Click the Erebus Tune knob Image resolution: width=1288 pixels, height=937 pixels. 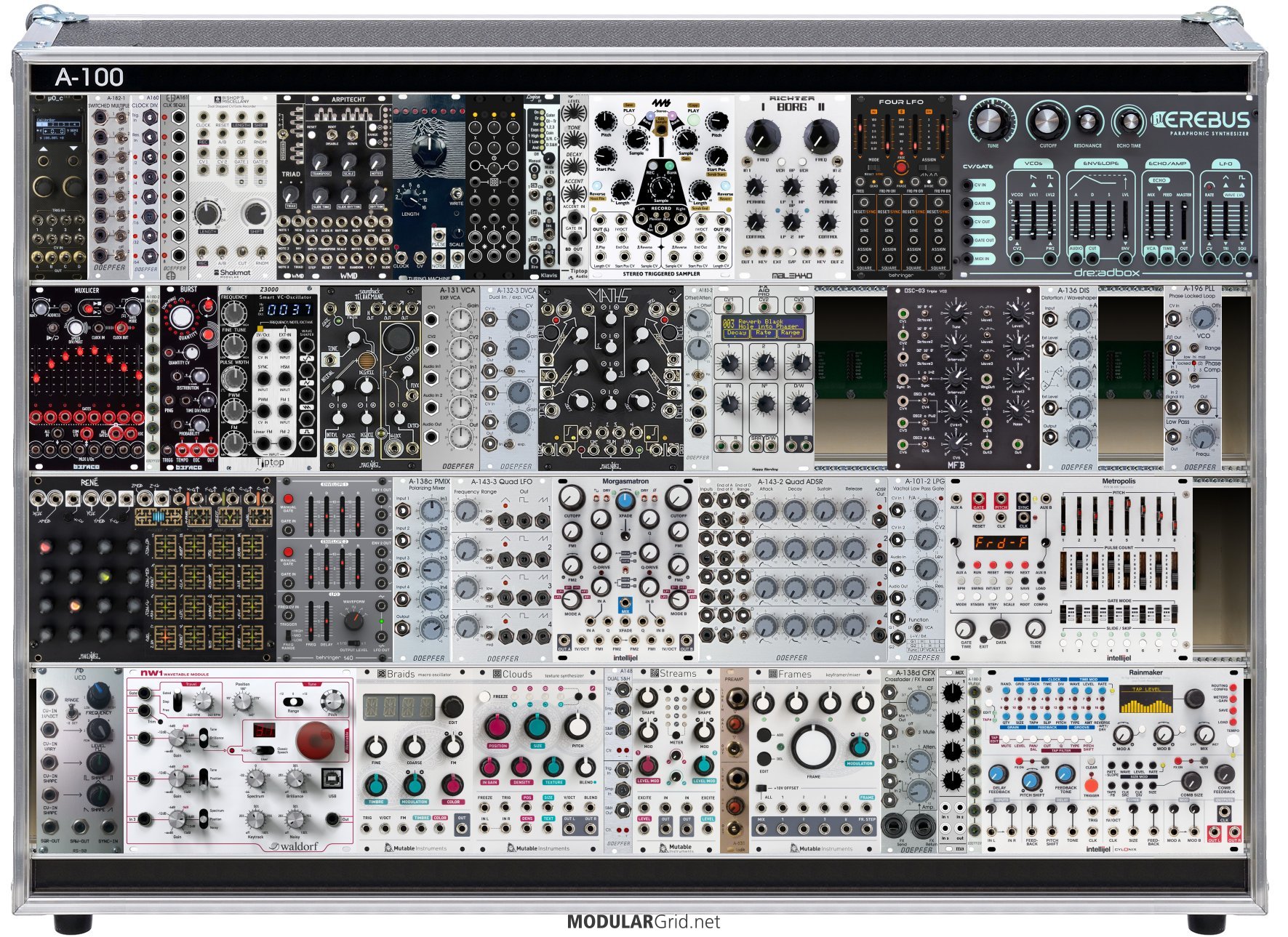(990, 121)
